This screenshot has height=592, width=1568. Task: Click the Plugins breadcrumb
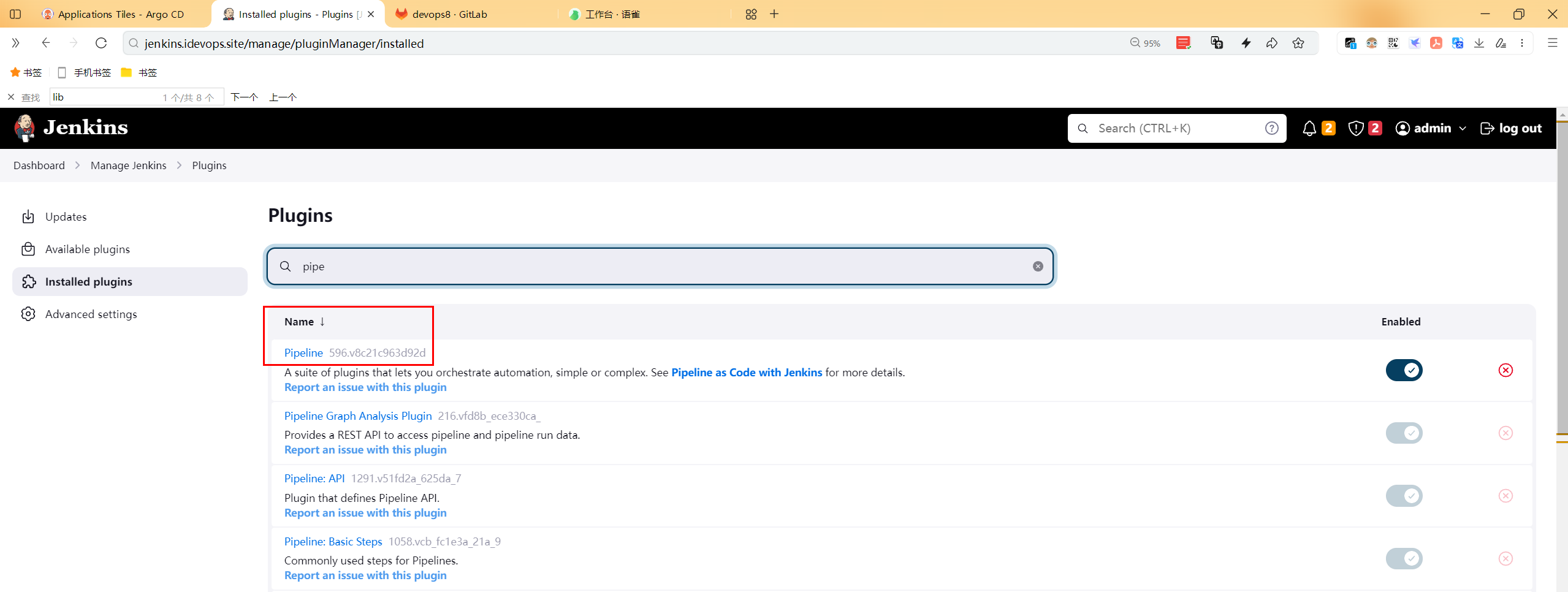tap(209, 165)
